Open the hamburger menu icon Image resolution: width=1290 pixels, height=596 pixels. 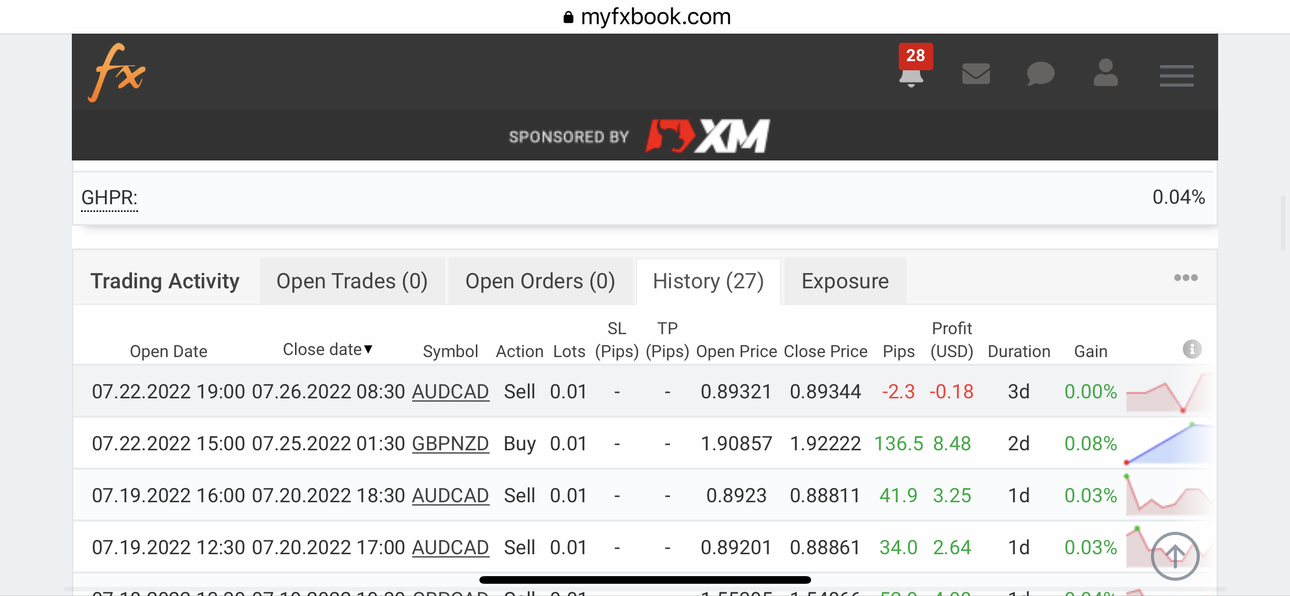coord(1177,76)
